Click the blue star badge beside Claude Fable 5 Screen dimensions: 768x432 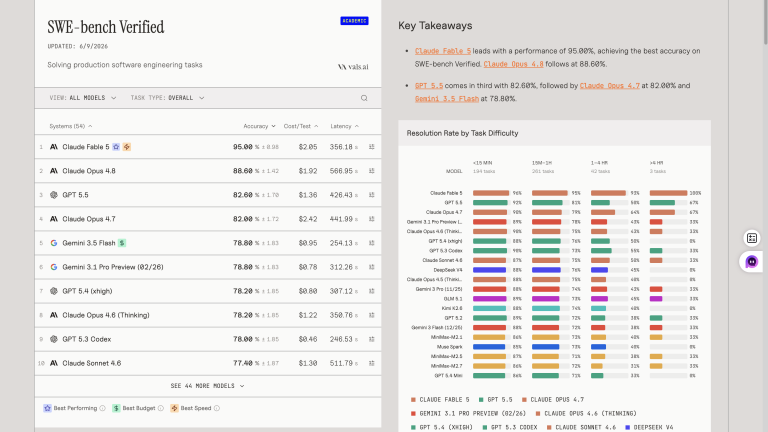coord(116,147)
